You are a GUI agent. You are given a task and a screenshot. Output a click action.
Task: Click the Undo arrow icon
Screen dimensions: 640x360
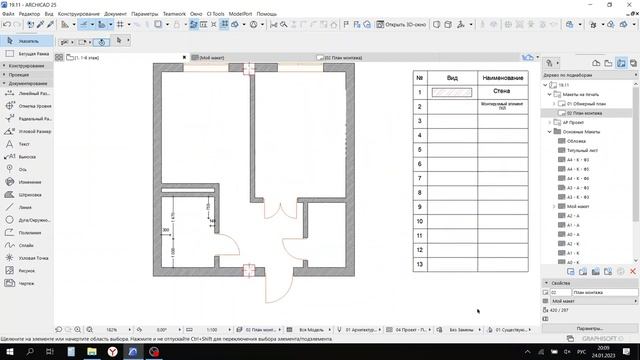point(7,24)
